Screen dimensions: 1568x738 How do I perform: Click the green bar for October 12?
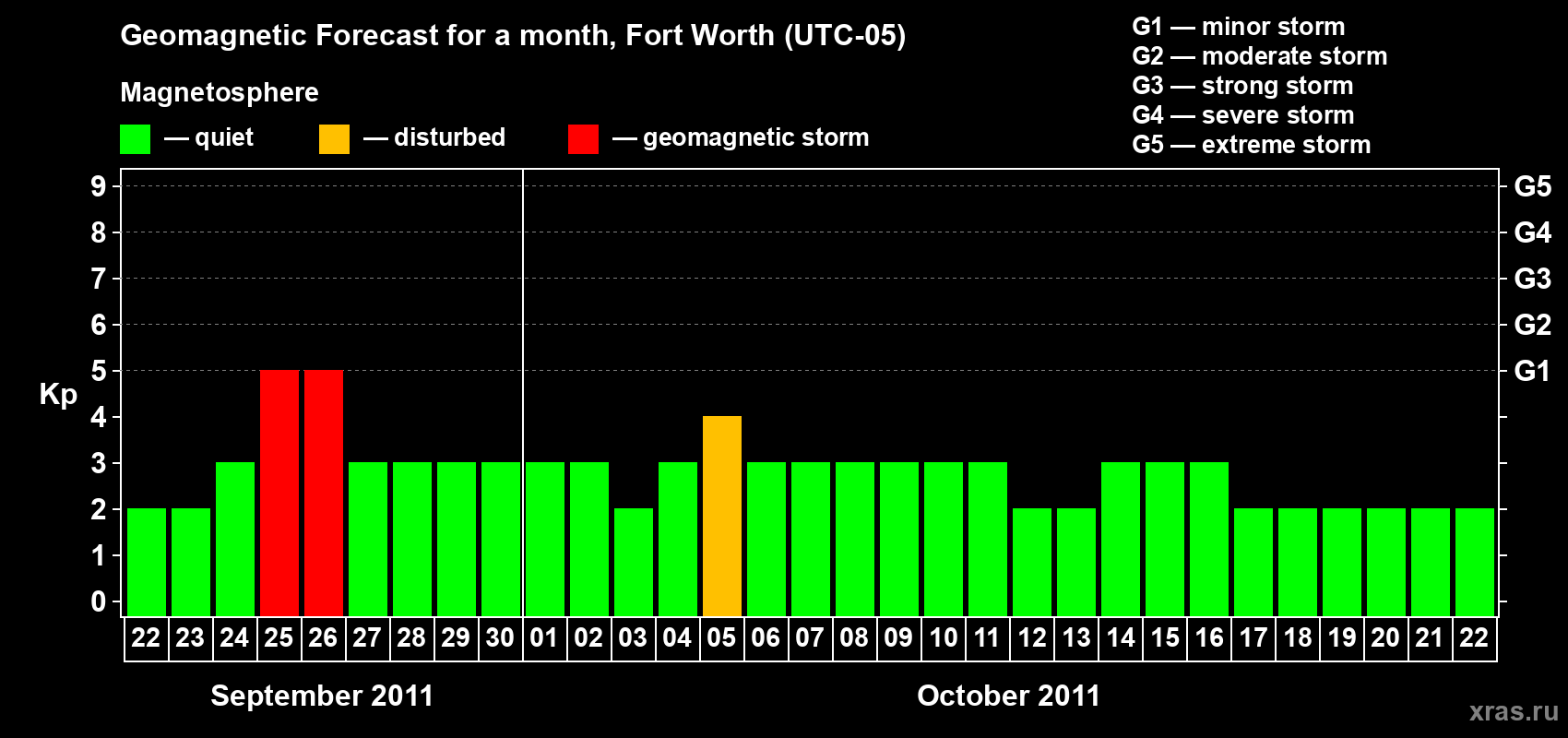1032,562
